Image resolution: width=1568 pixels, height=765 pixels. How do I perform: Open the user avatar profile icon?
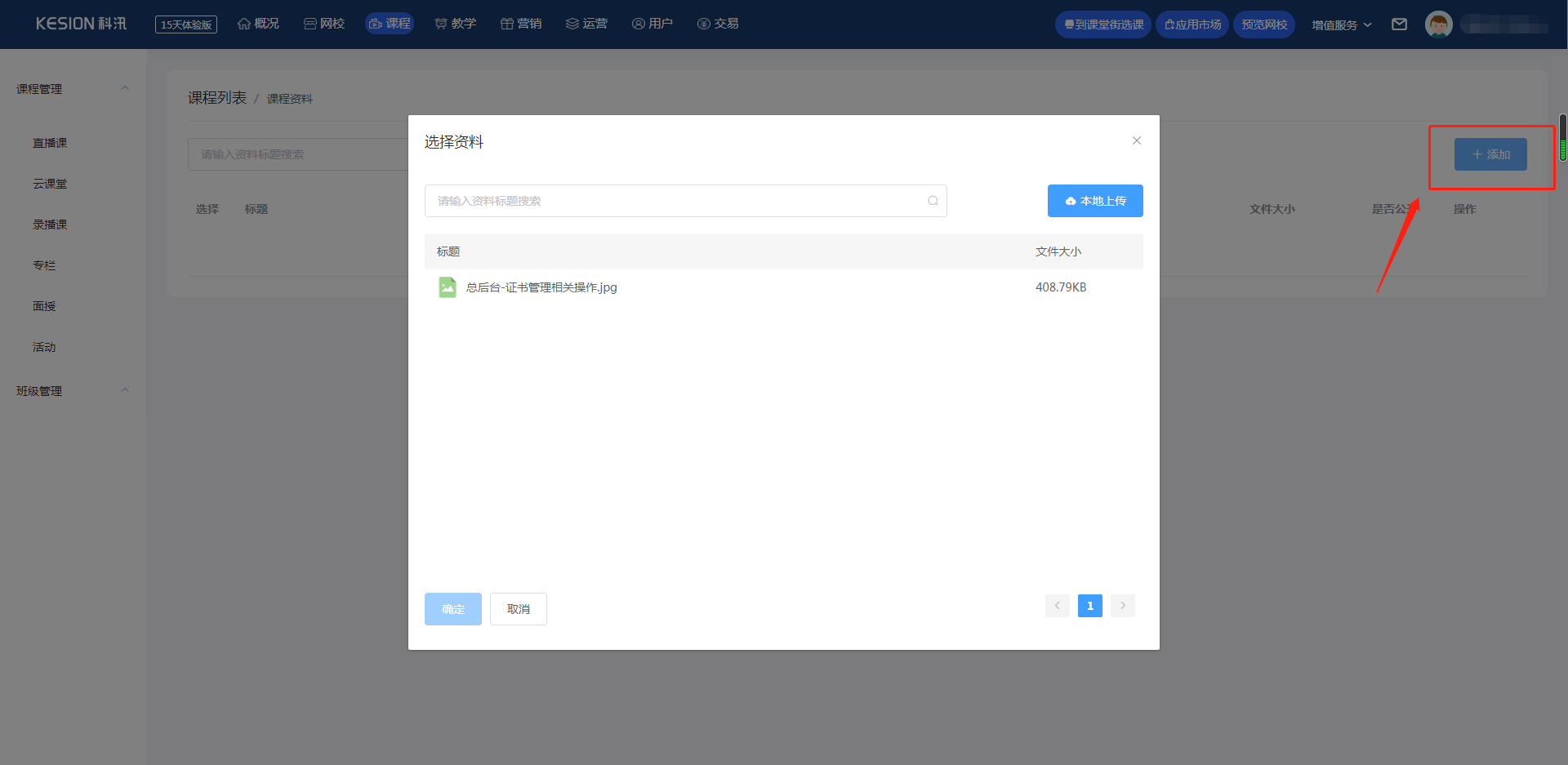click(x=1438, y=24)
